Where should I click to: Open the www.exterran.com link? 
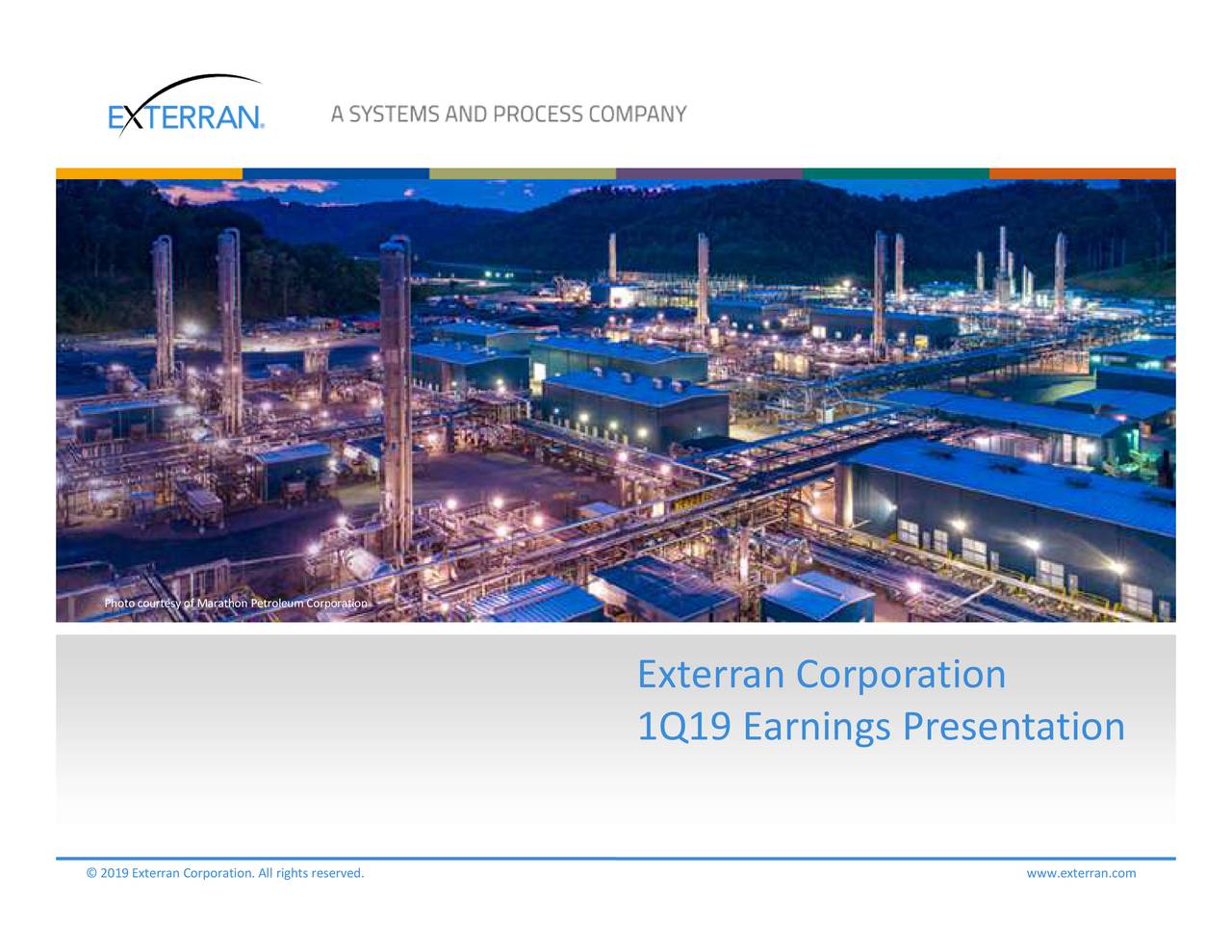(1081, 873)
